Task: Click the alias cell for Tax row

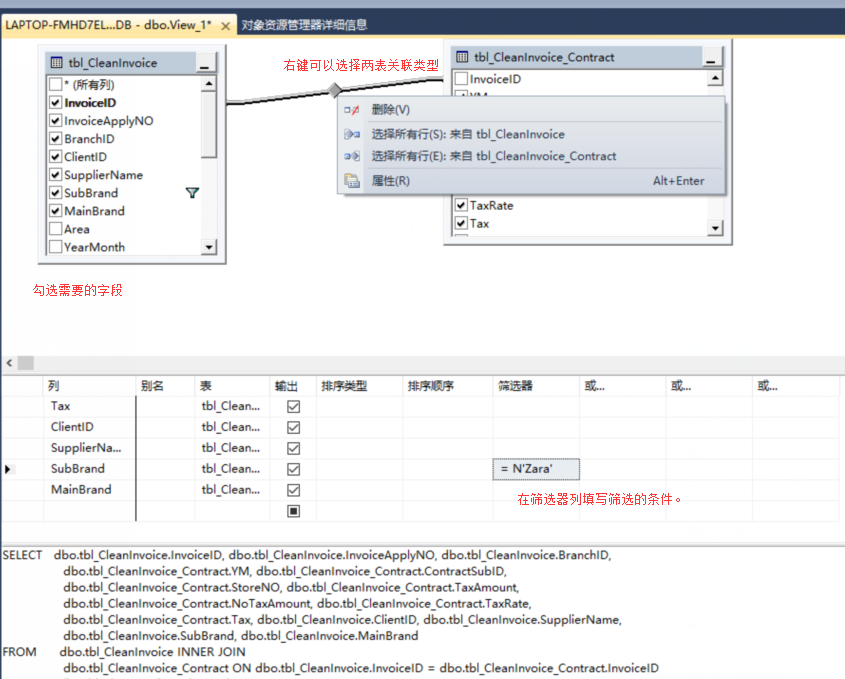Action: [165, 407]
